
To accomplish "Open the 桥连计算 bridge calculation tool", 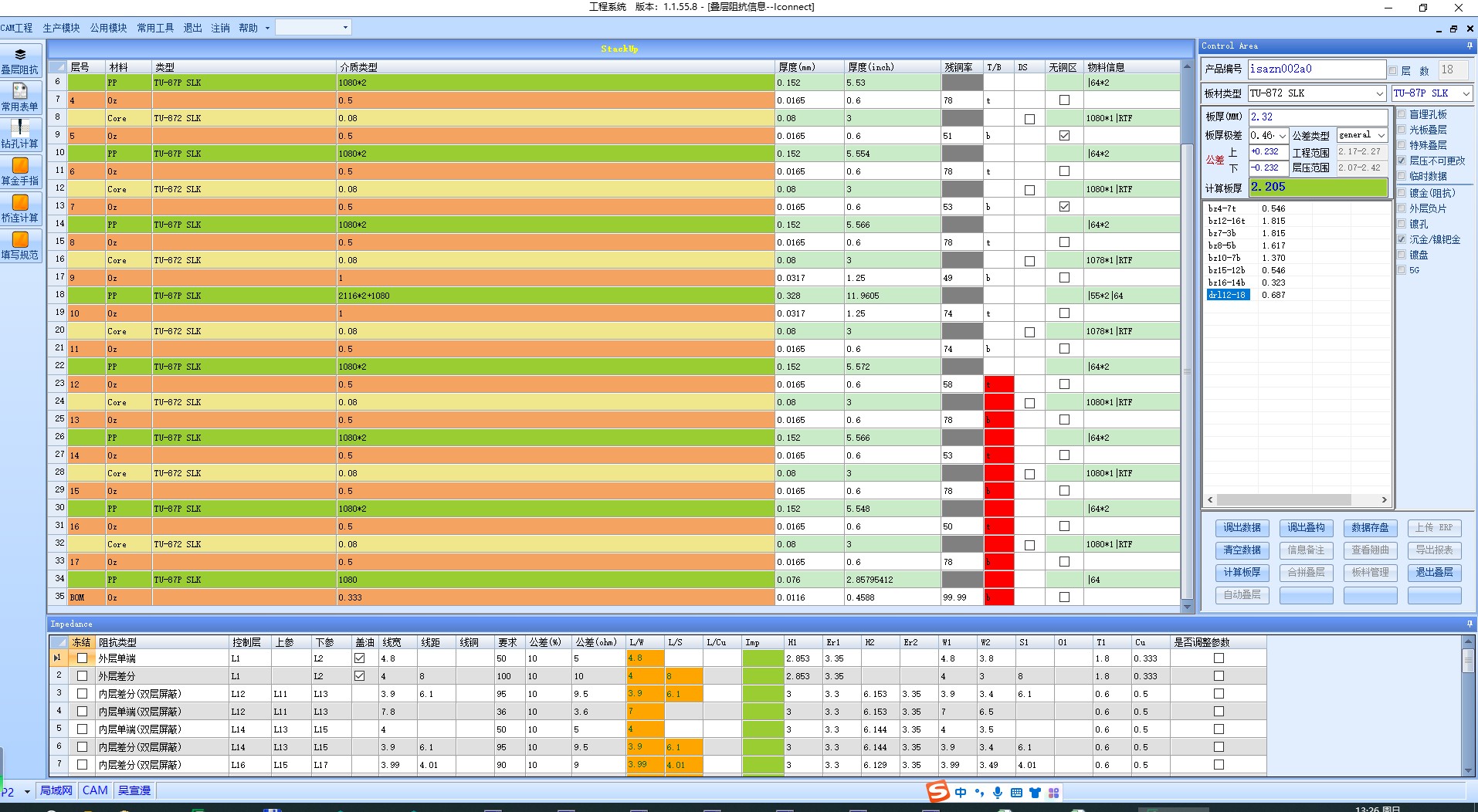I will click(20, 209).
